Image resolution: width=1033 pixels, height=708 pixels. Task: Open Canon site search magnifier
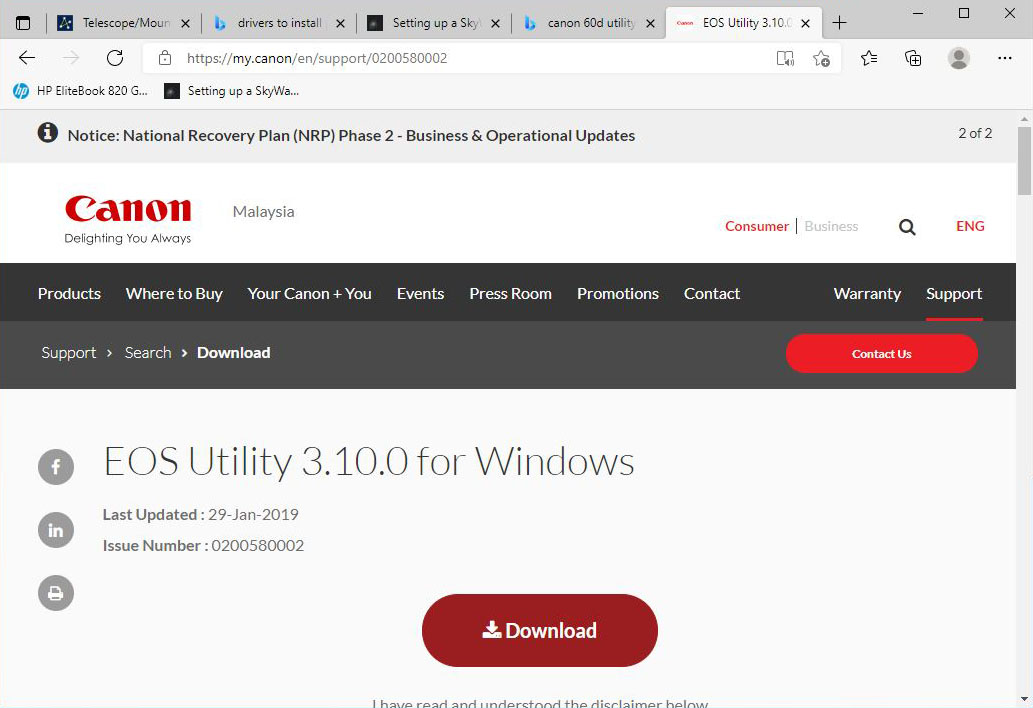click(x=907, y=227)
